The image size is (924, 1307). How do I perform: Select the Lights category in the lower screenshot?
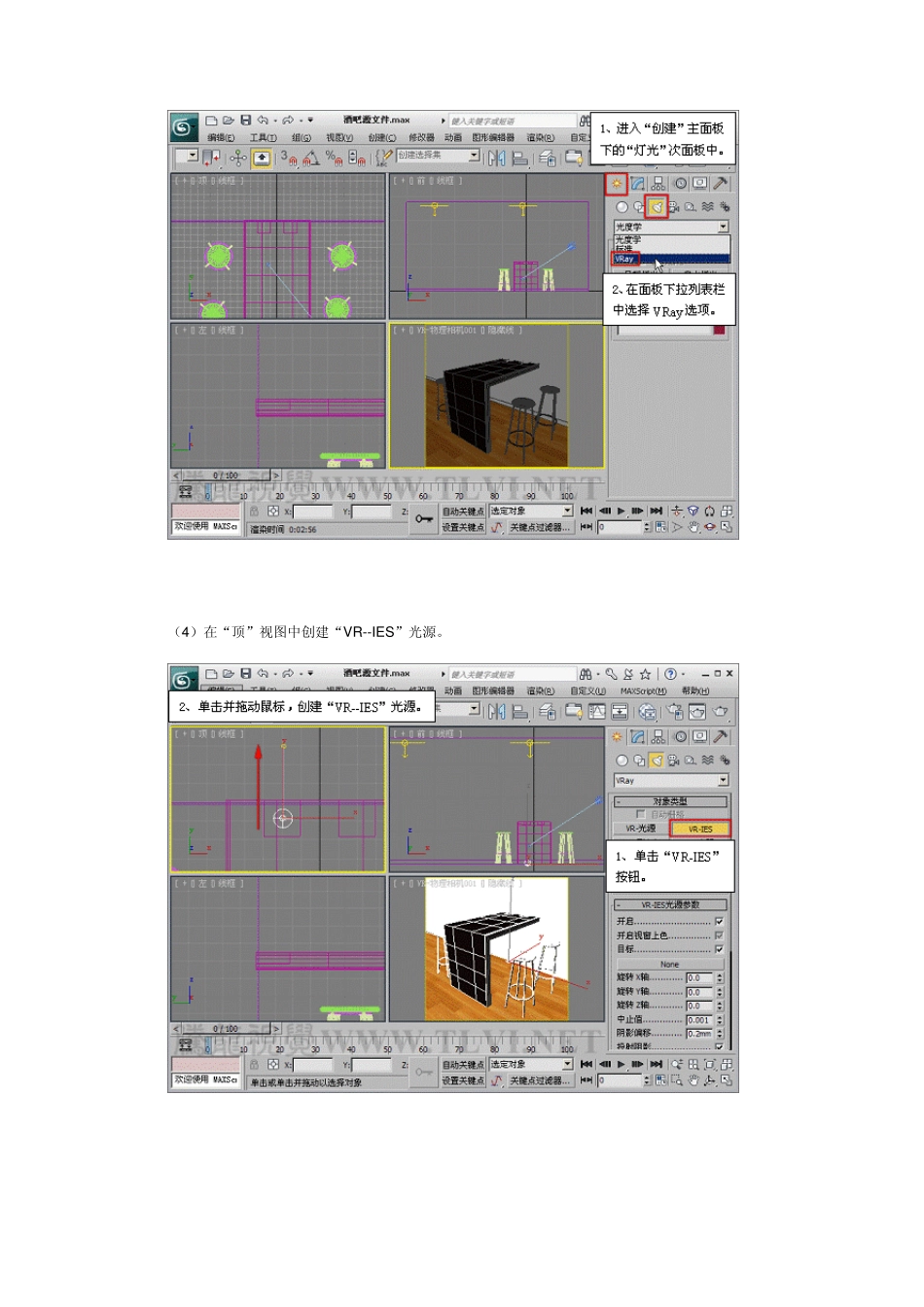point(657,760)
